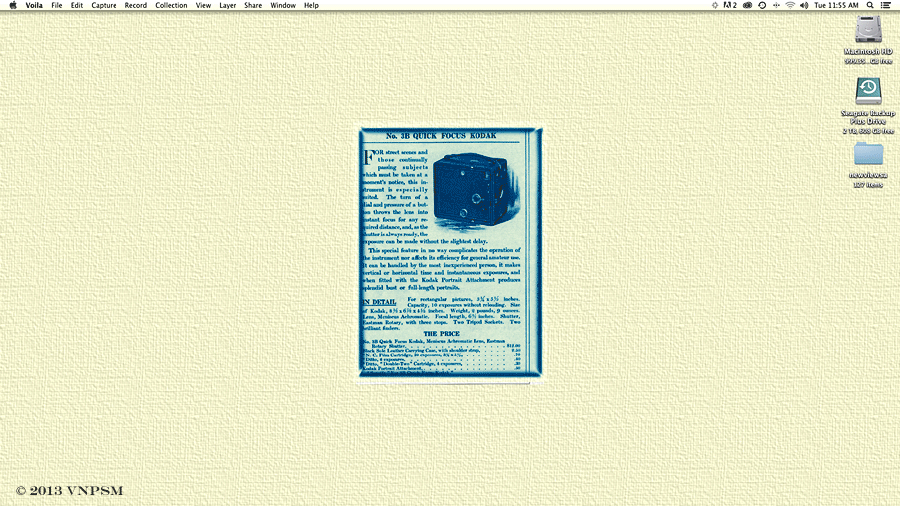Click the Adobe notification menu bar icon

730,5
